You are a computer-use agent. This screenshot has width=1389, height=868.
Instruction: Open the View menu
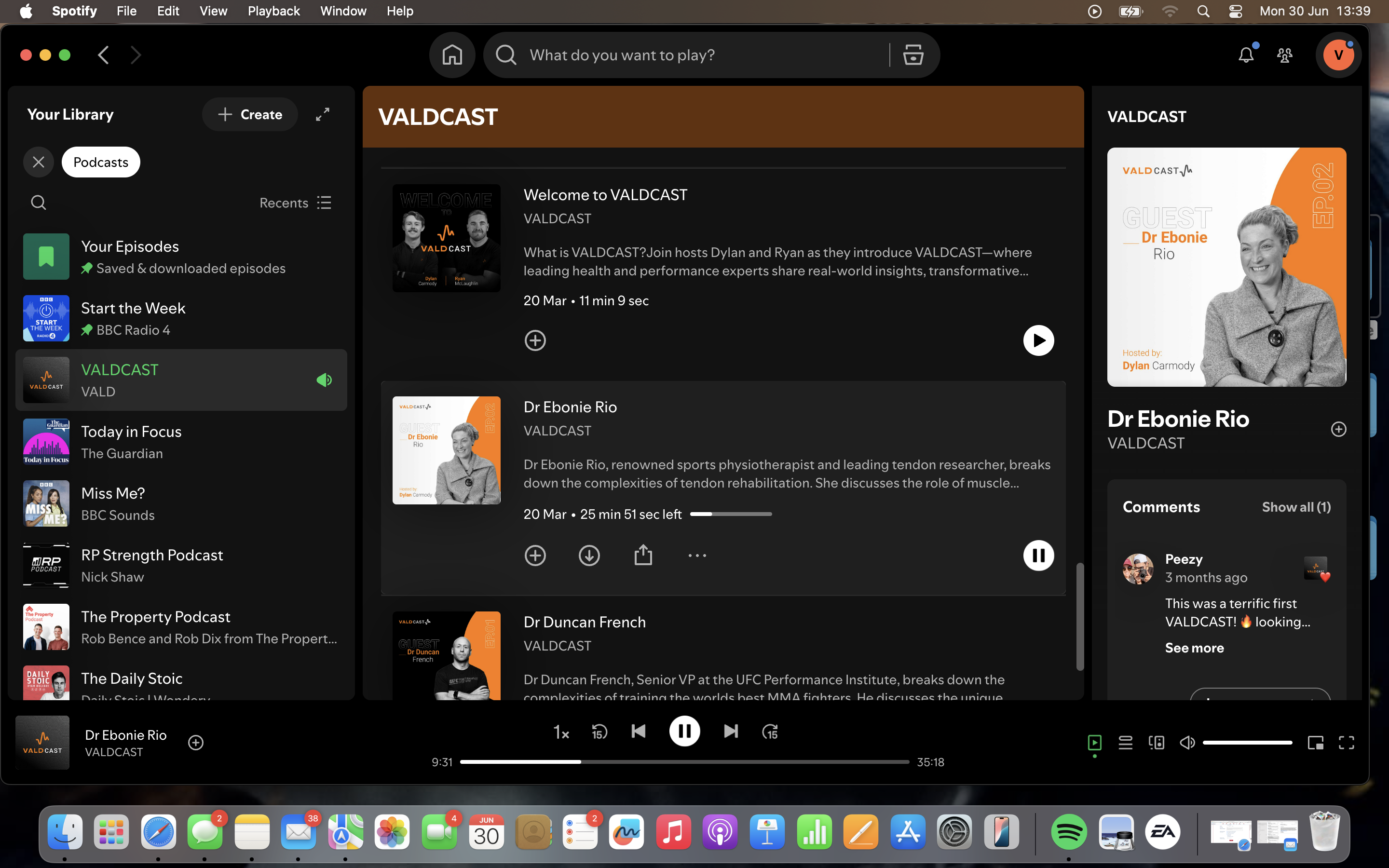tap(213, 11)
